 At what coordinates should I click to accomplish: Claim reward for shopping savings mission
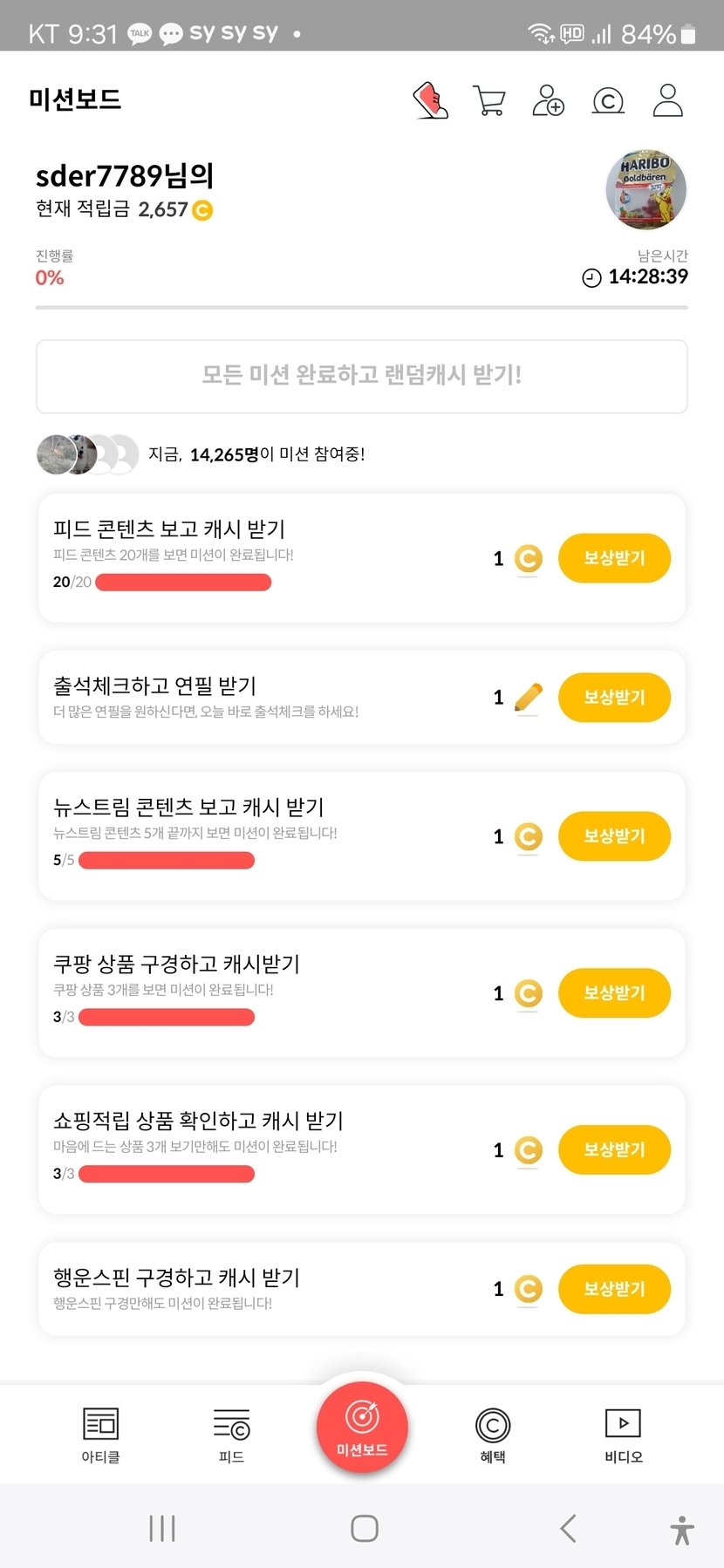click(x=614, y=1149)
